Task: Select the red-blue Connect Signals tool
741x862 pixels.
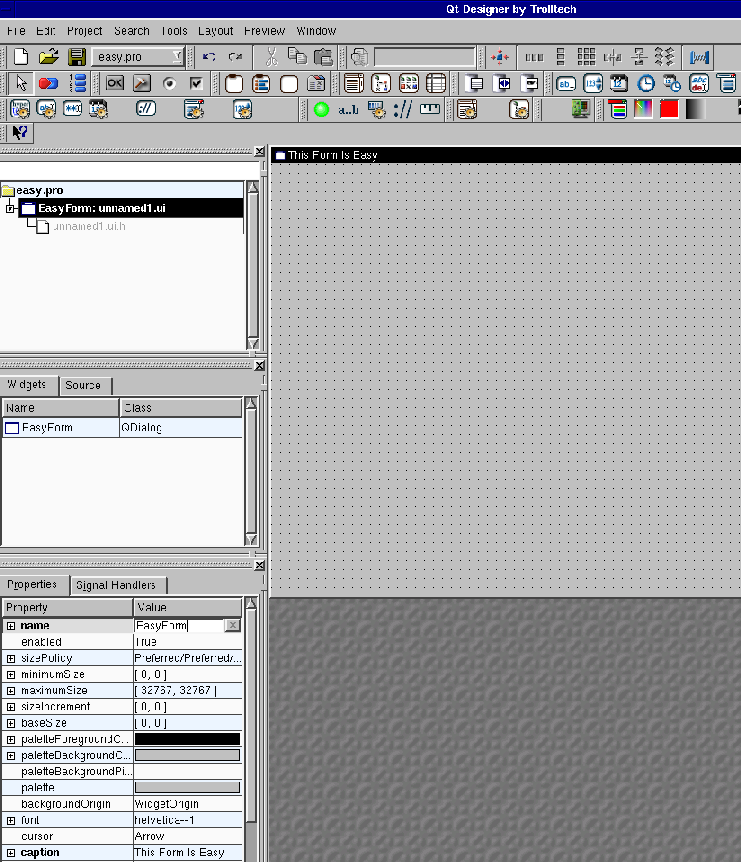Action: 48,84
